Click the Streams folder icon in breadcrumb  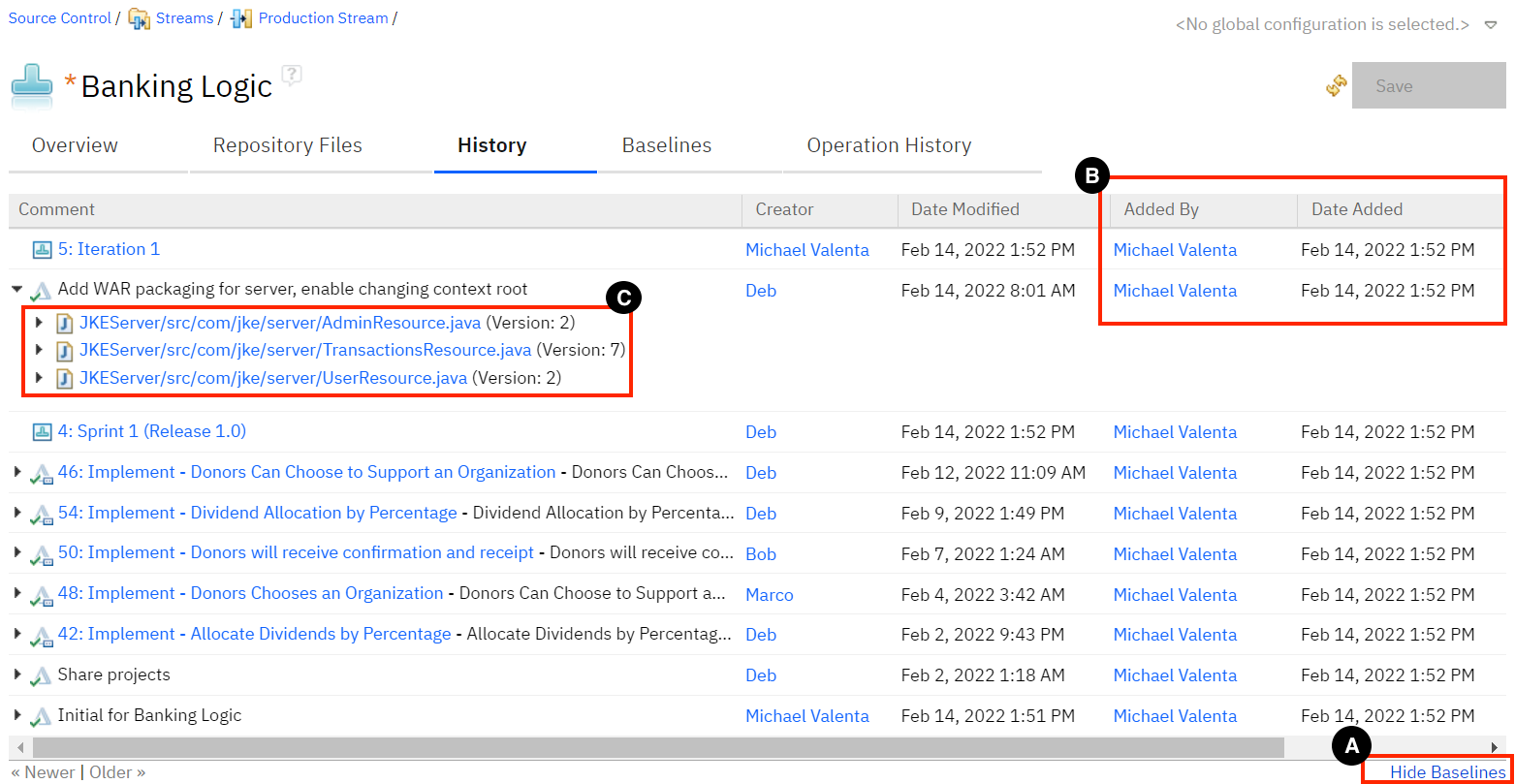pyautogui.click(x=140, y=18)
